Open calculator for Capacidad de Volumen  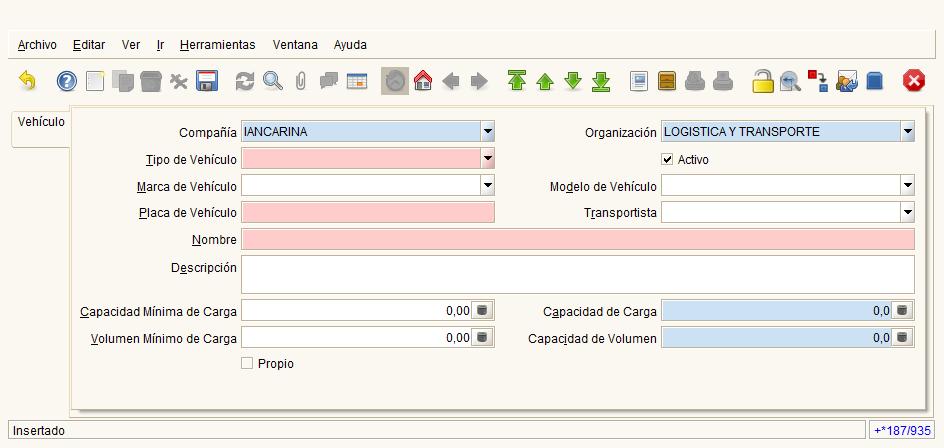tap(901, 337)
